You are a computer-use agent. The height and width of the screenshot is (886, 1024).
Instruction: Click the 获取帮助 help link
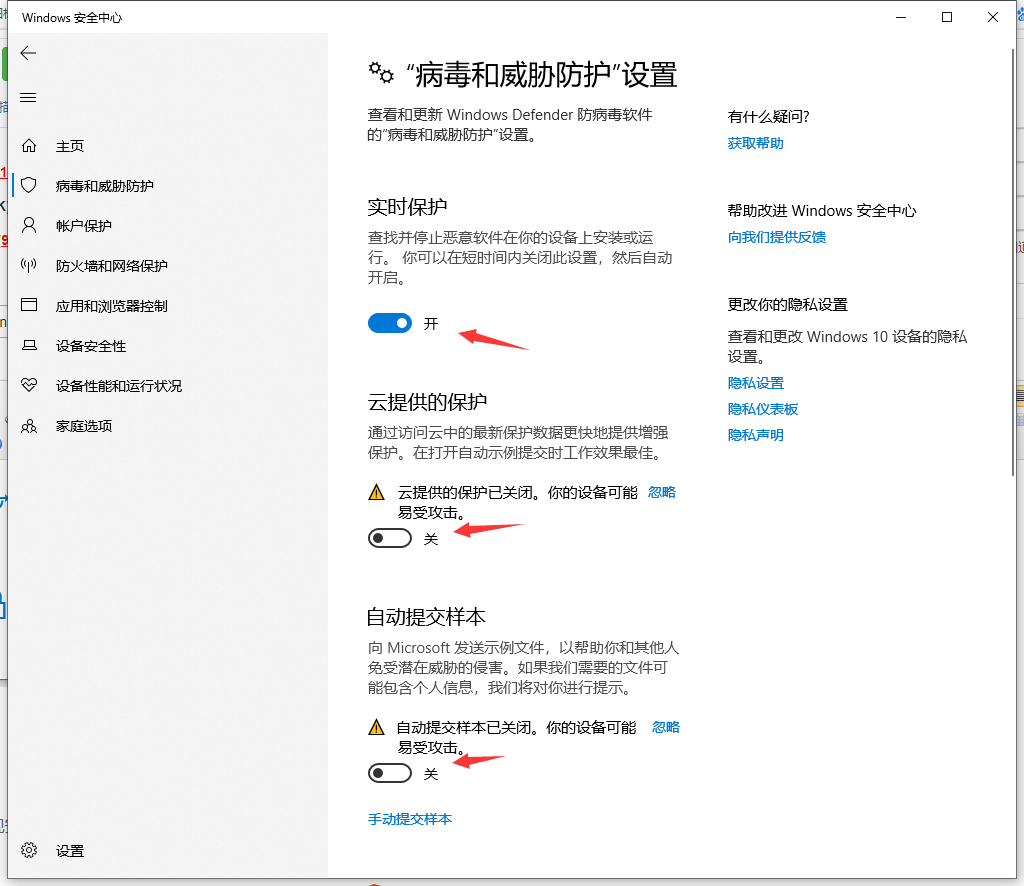coord(755,143)
